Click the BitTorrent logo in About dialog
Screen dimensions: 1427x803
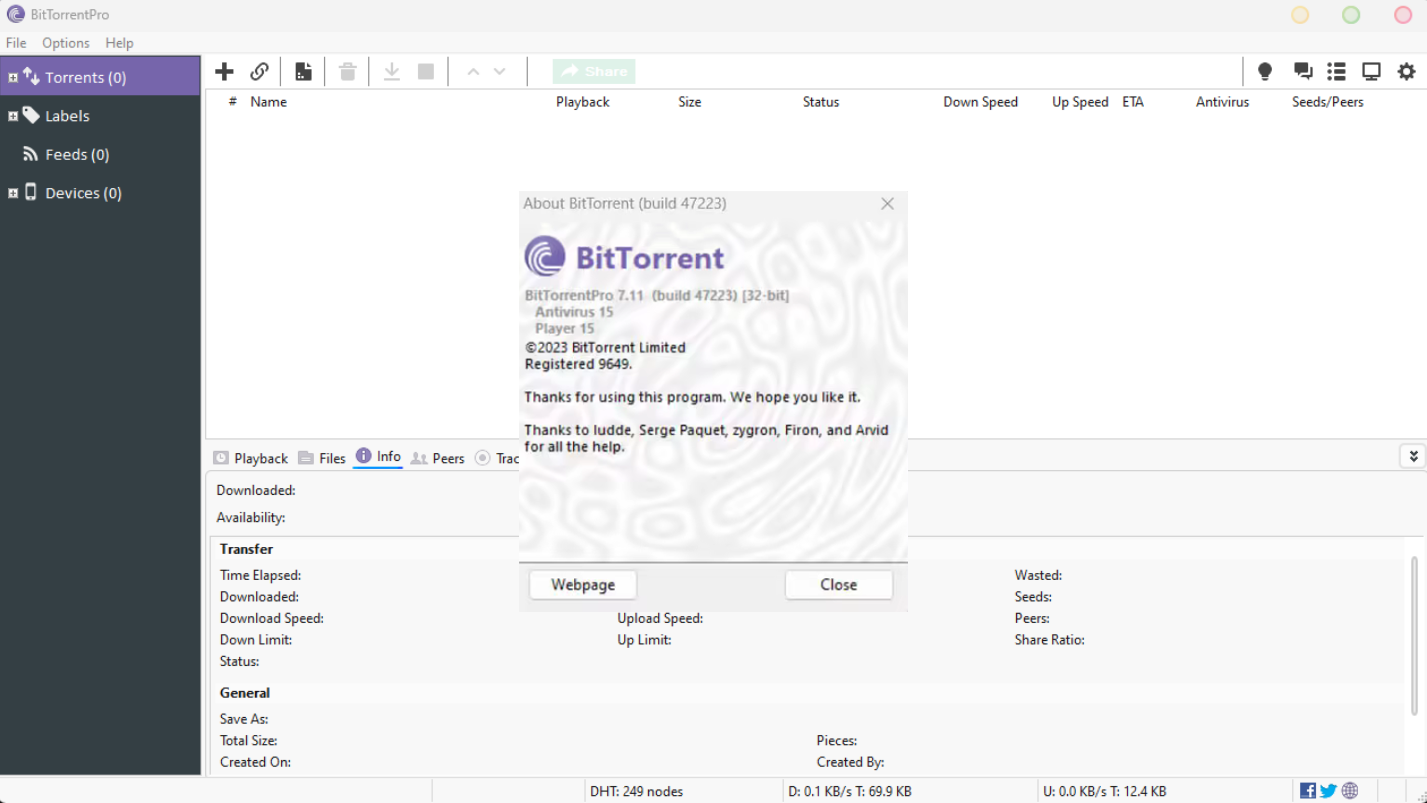click(623, 257)
